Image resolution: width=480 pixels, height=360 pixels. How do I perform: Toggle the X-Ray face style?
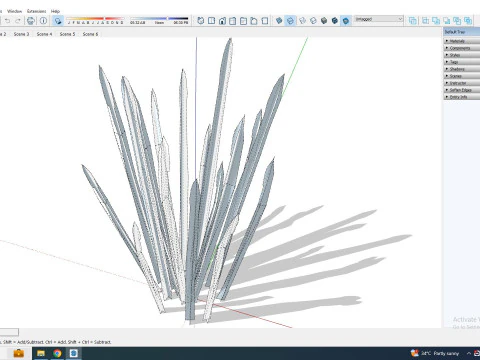pos(279,21)
